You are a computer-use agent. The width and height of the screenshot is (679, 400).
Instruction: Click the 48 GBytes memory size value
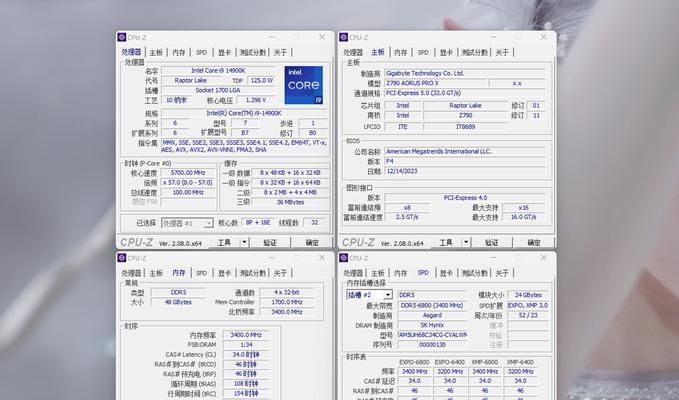pos(178,302)
